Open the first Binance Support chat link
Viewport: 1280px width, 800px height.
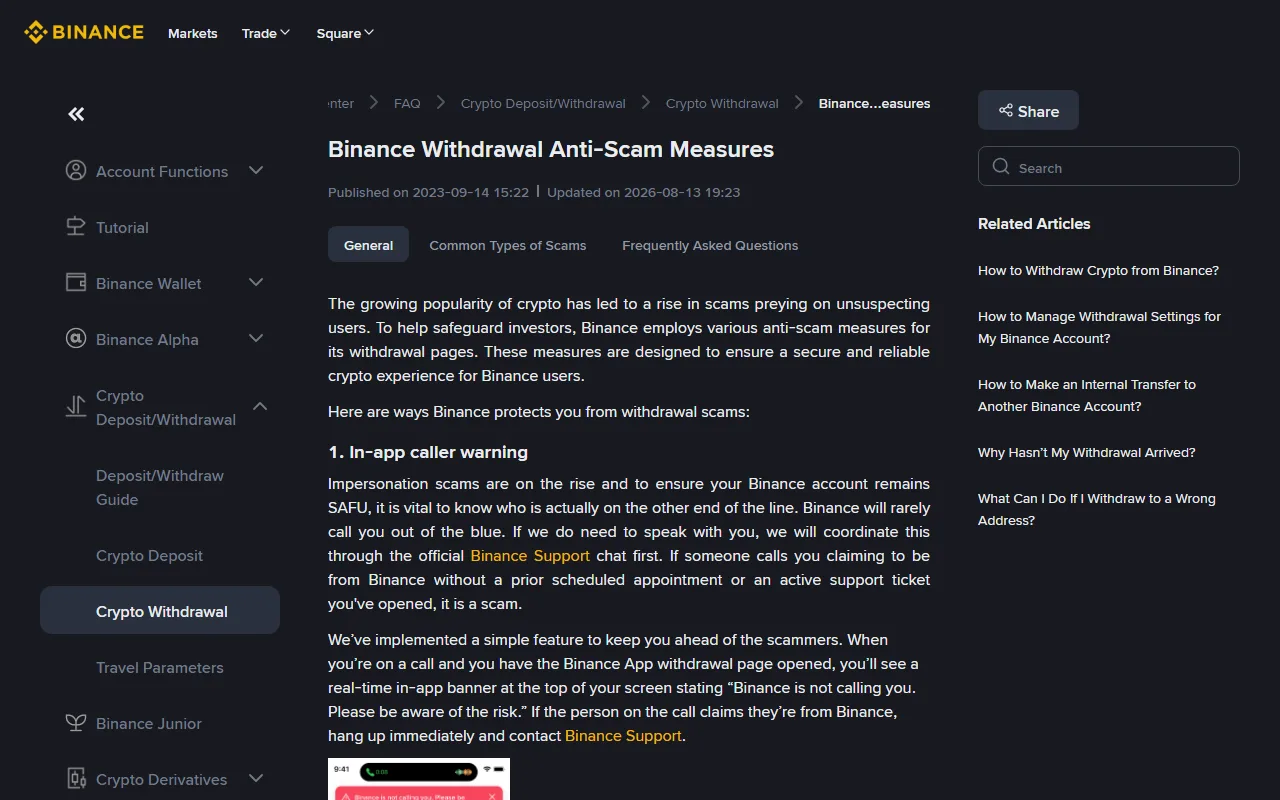[530, 556]
